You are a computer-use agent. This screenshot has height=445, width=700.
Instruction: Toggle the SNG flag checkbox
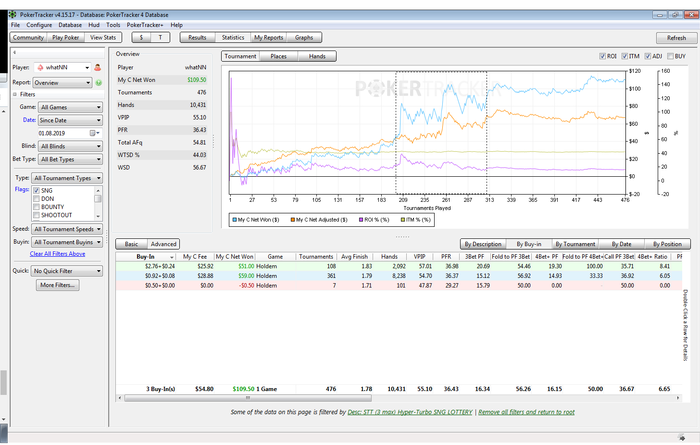tap(37, 191)
